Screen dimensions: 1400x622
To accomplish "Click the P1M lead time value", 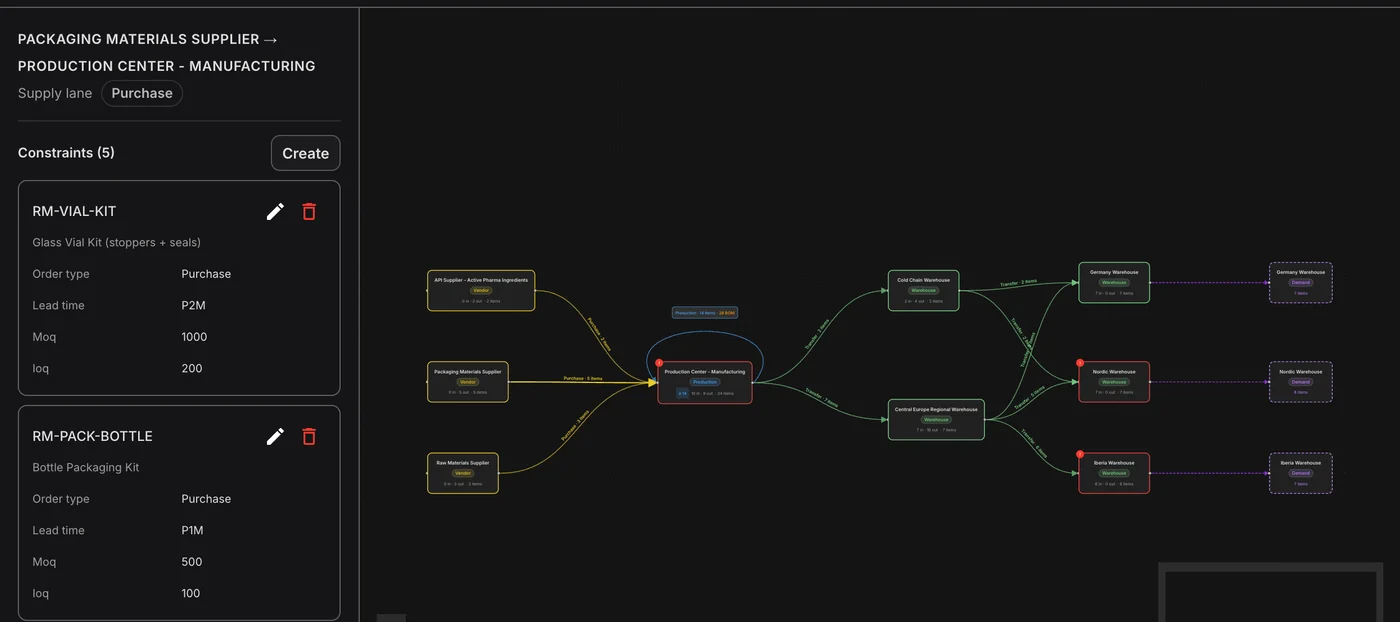I will pyautogui.click(x=193, y=530).
